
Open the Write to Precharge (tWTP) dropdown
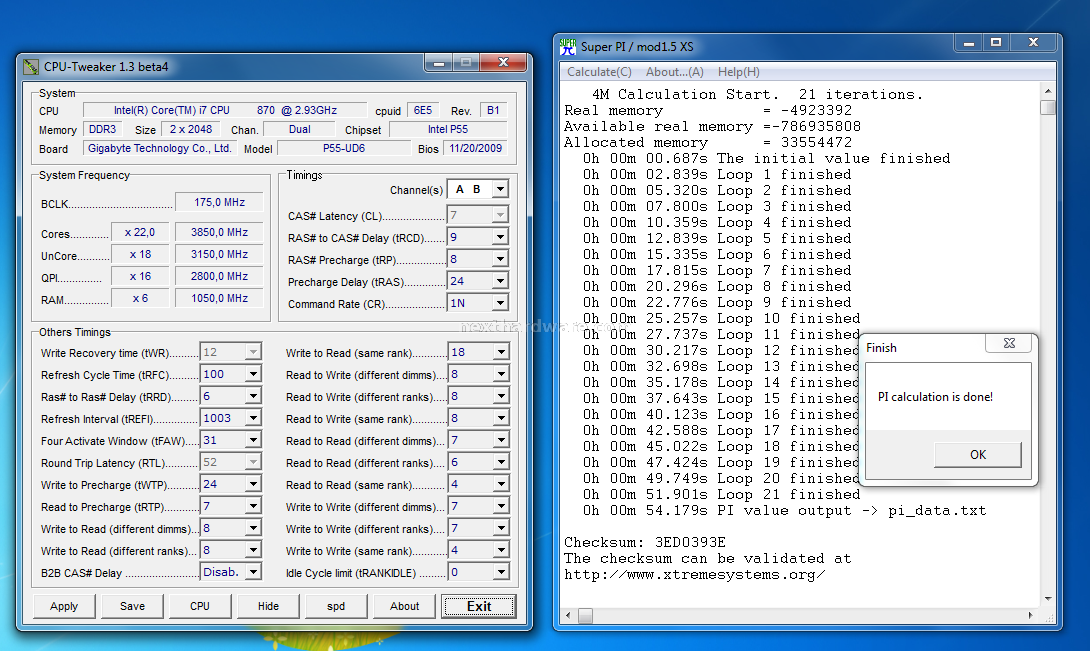(253, 484)
